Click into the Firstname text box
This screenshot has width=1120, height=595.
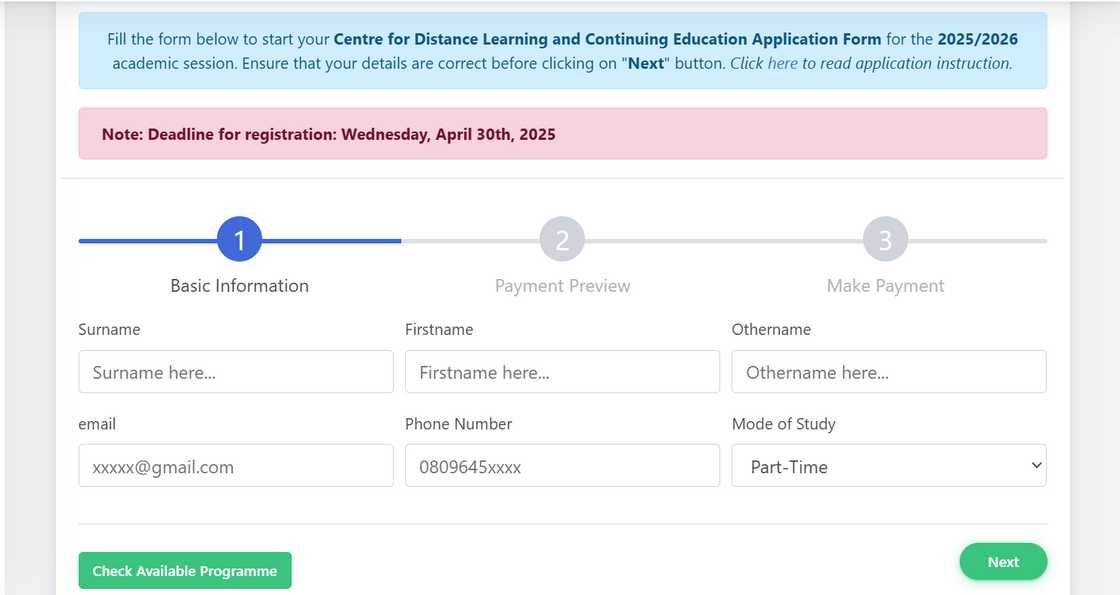click(562, 372)
